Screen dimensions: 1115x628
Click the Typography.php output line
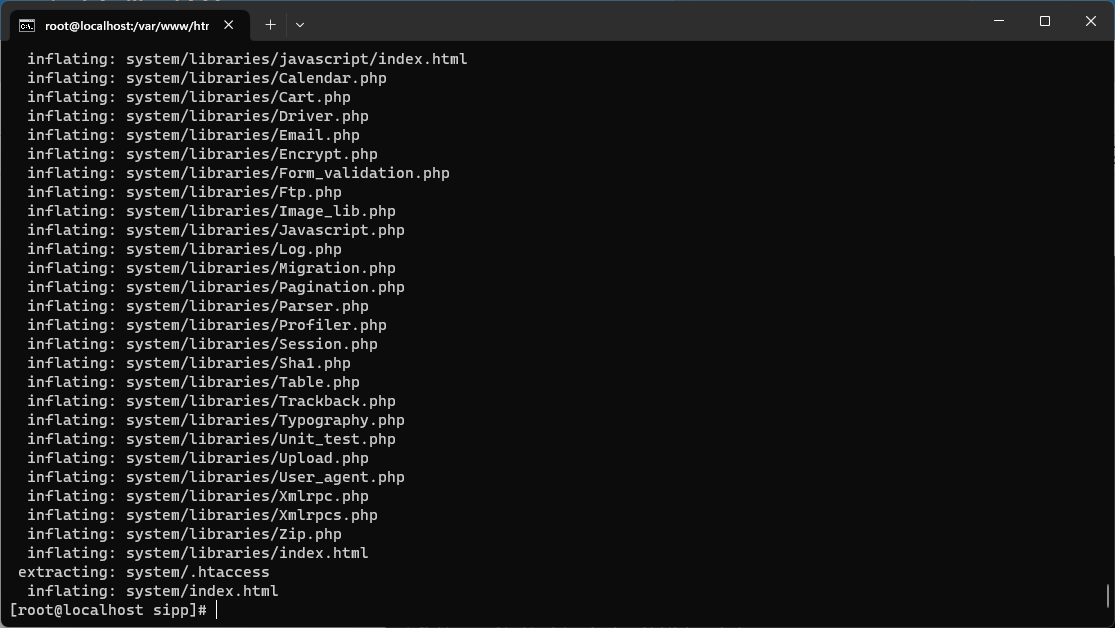click(x=215, y=420)
